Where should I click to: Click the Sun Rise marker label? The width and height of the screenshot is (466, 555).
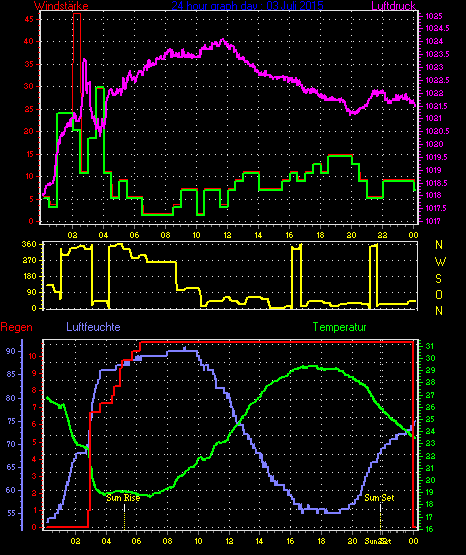[x=123, y=498]
